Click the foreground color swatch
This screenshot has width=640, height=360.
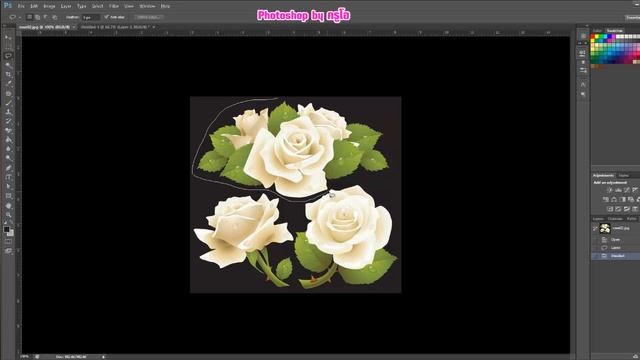coord(7,229)
